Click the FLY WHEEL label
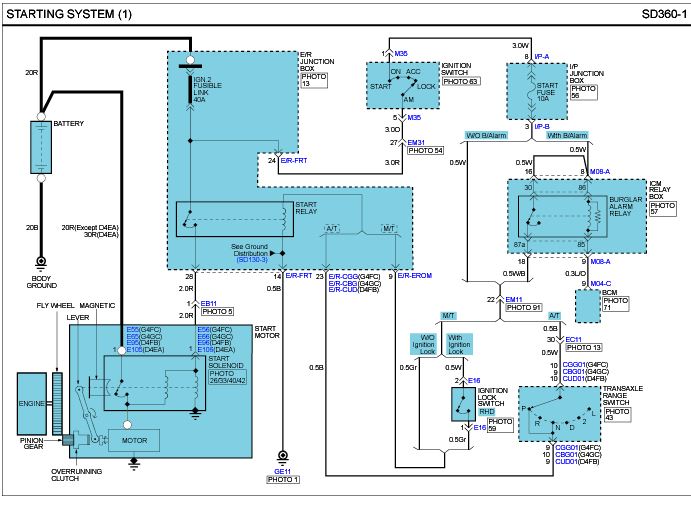 [x=55, y=305]
